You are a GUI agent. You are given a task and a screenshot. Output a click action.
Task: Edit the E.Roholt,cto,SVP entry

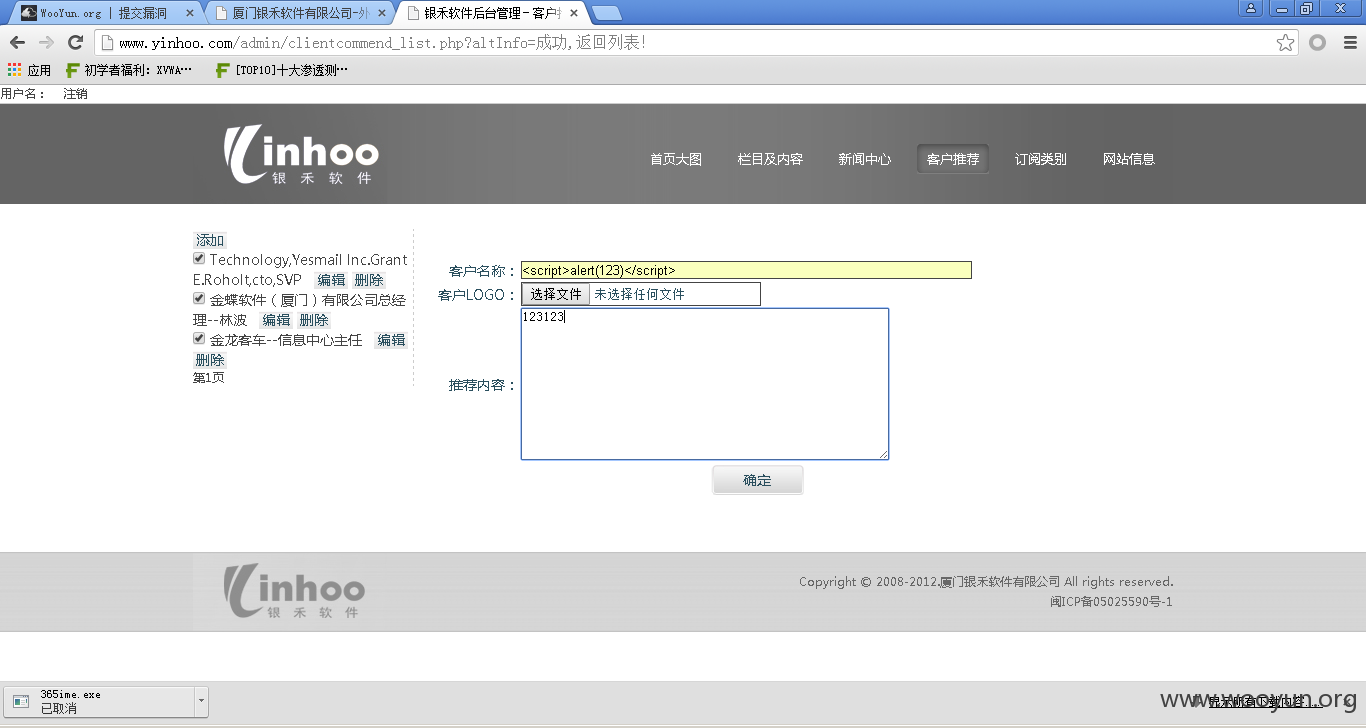click(x=331, y=280)
